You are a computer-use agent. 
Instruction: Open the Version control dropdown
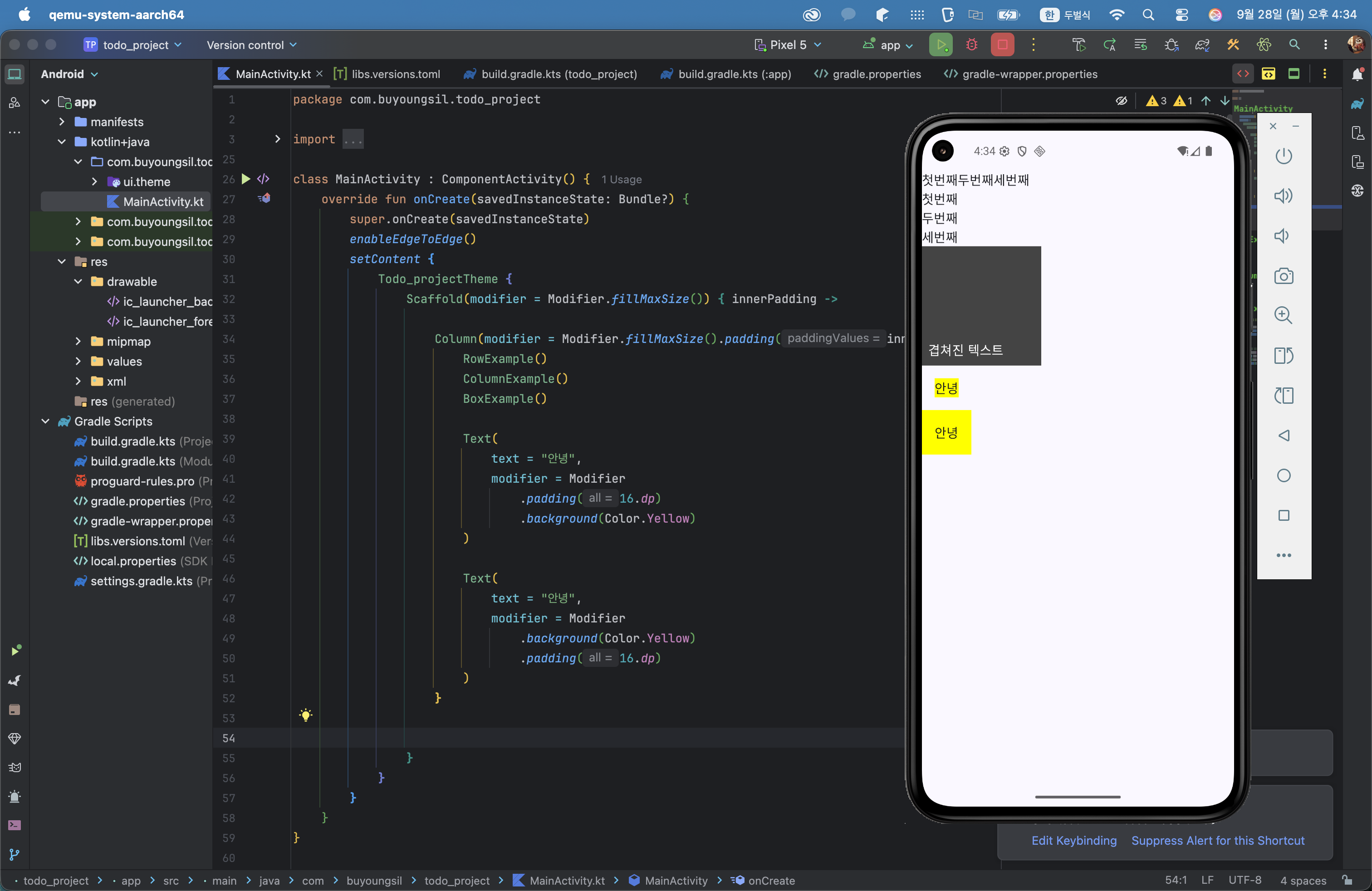(x=251, y=45)
